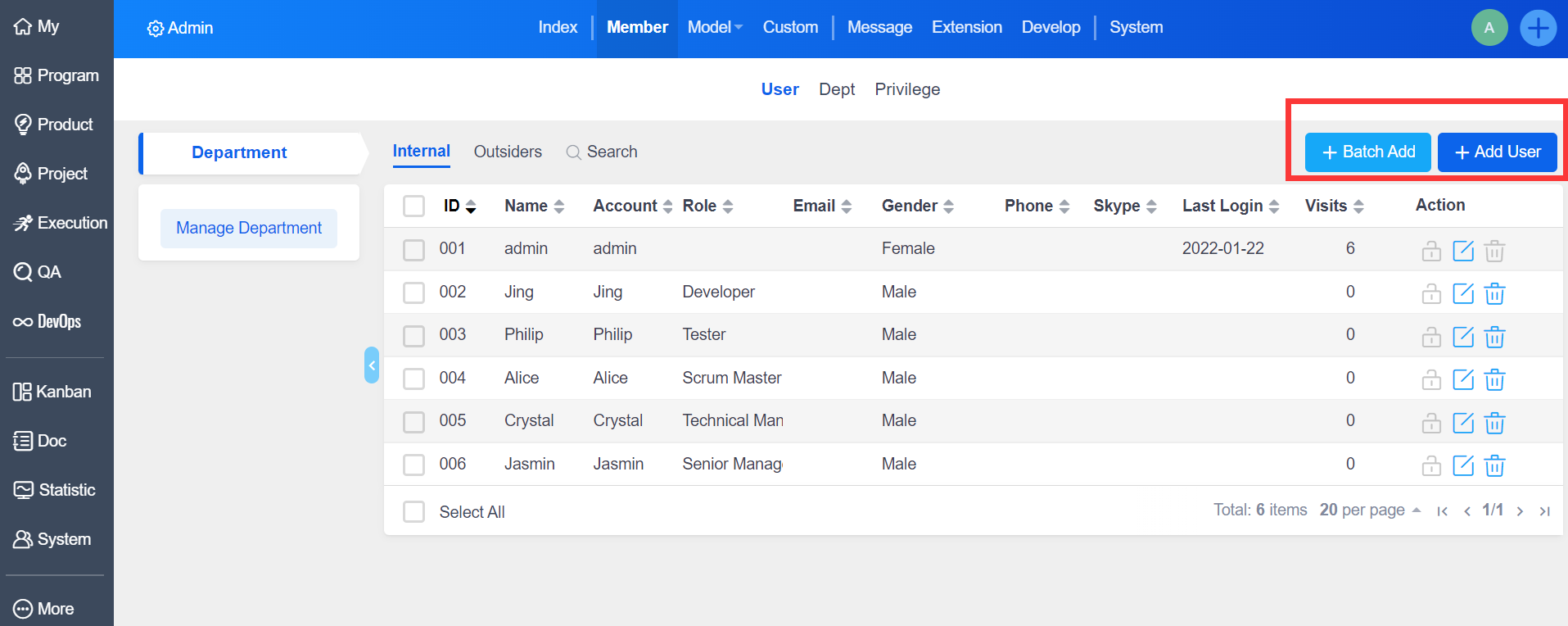The image size is (1568, 626).
Task: Click the blue plus quick-create icon
Action: (x=1538, y=28)
